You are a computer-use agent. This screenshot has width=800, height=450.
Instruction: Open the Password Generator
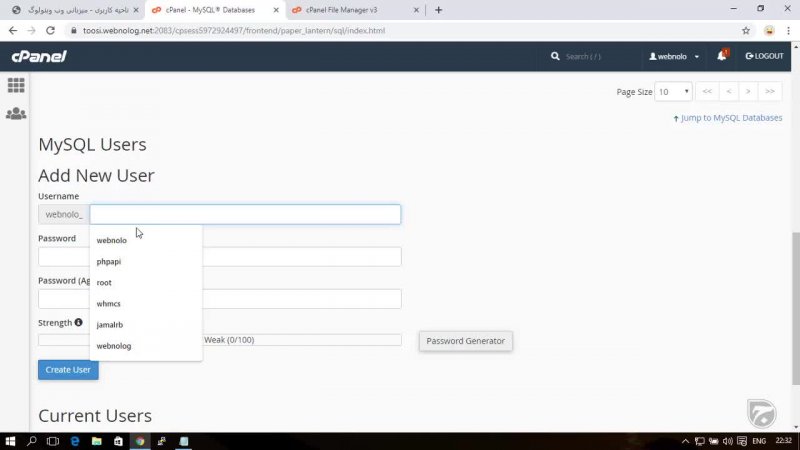coord(465,341)
